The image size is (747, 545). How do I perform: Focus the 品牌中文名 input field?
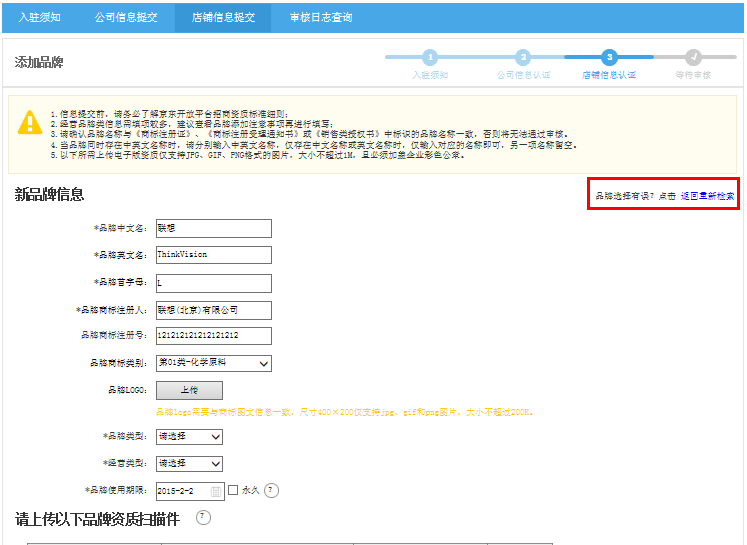point(214,228)
